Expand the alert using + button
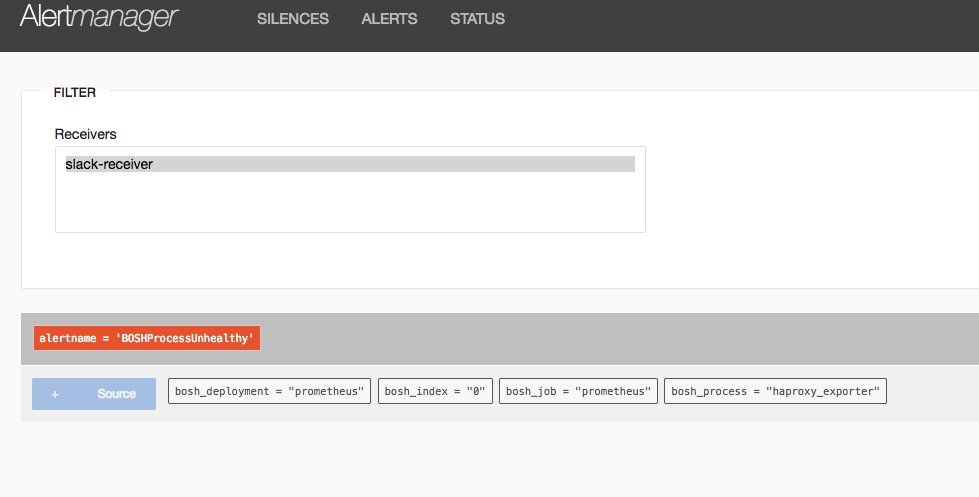This screenshot has height=497, width=979. point(55,394)
